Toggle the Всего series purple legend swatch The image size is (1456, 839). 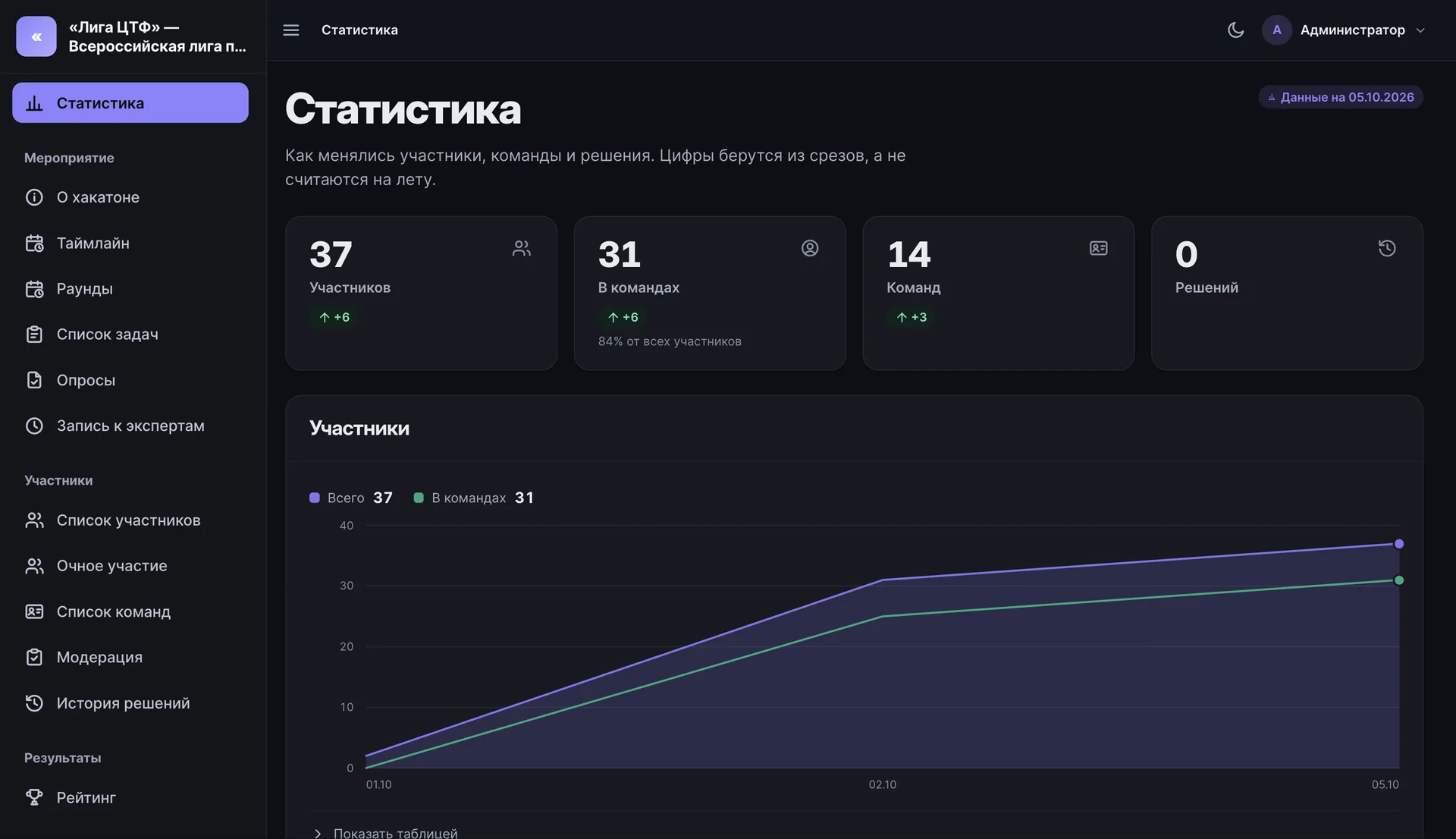[x=315, y=498]
